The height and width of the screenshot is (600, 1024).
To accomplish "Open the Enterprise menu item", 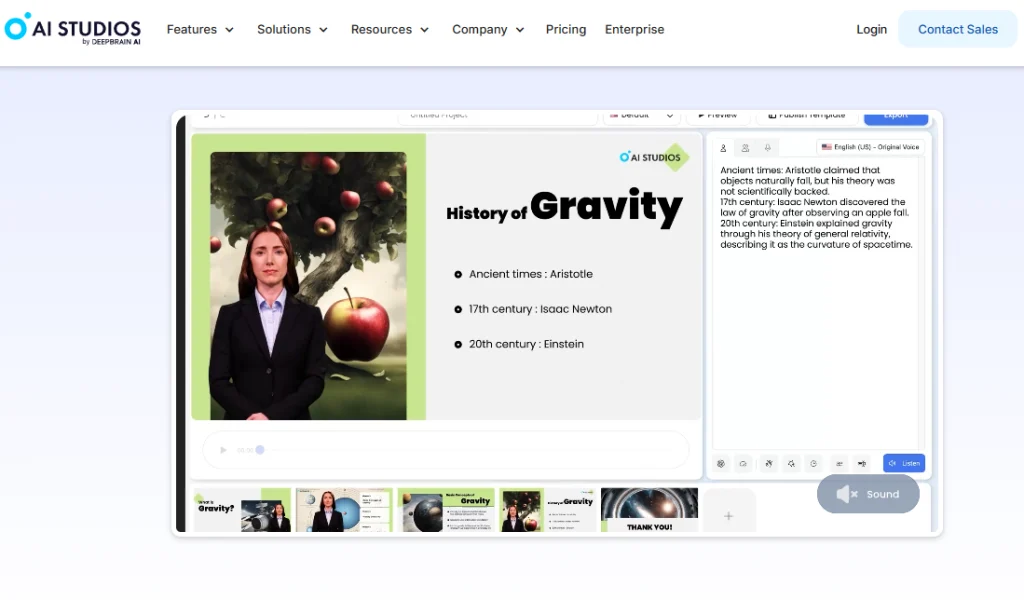I will (634, 29).
